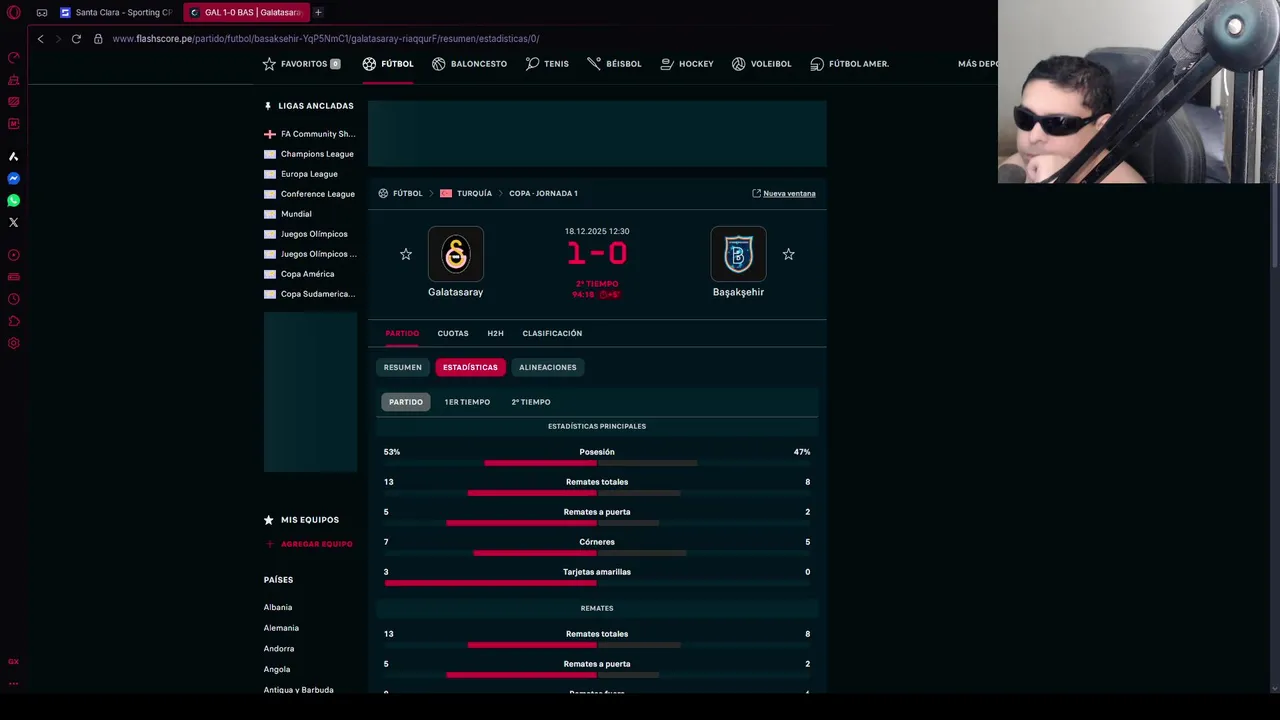
Task: Click Copa - Jornada 1 breadcrumb
Action: pyautogui.click(x=543, y=194)
